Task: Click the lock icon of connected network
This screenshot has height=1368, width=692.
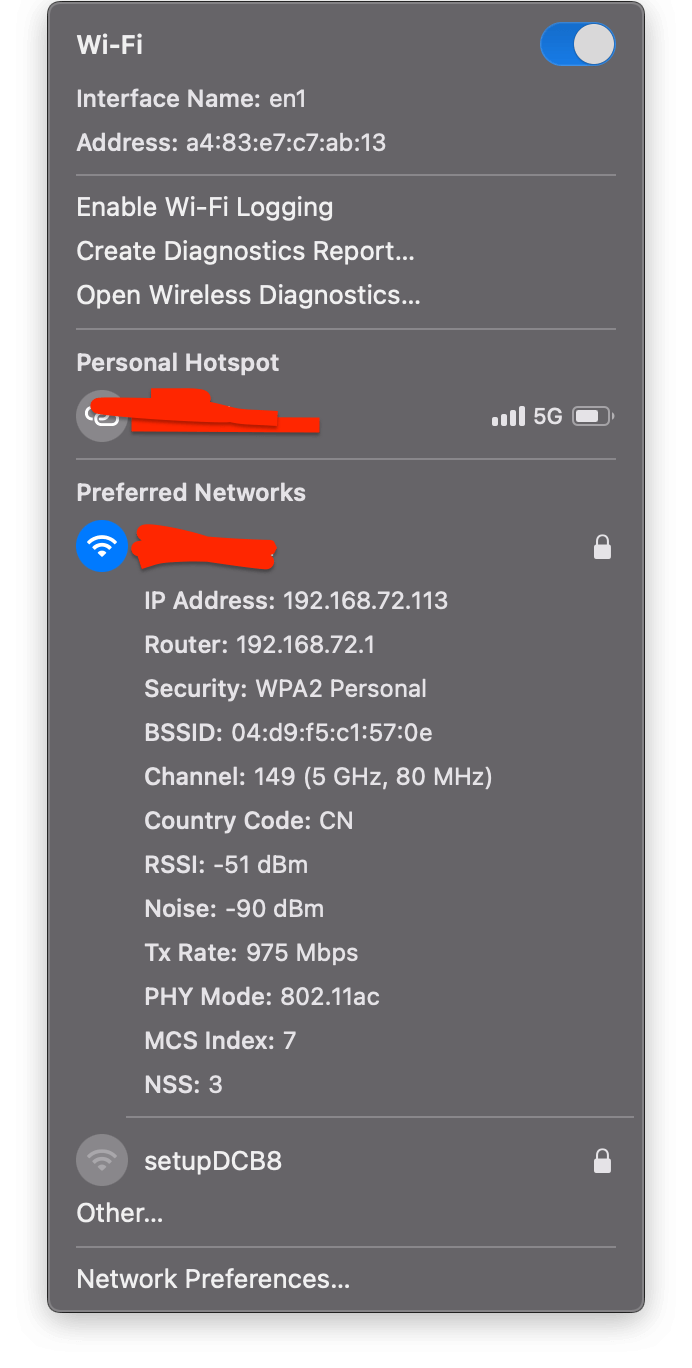Action: (x=602, y=547)
